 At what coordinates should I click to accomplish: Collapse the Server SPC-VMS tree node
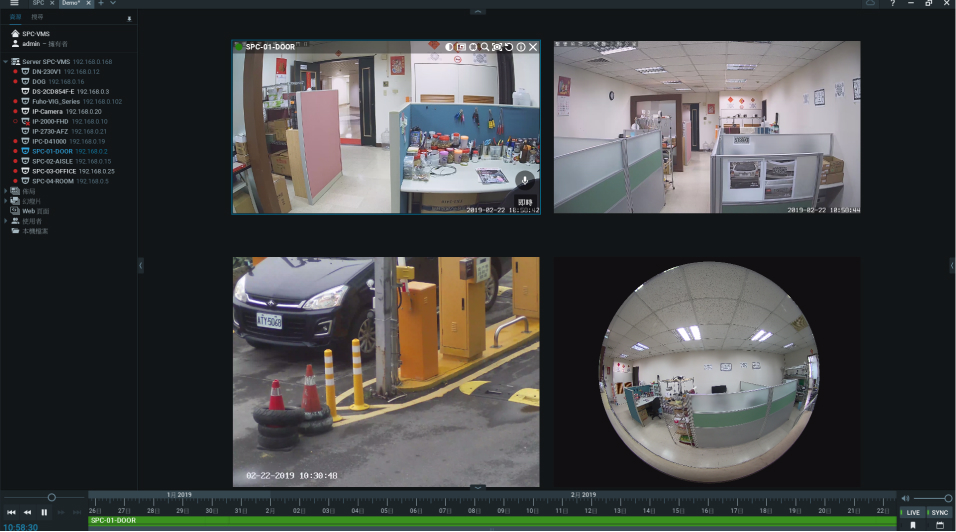pos(5,62)
